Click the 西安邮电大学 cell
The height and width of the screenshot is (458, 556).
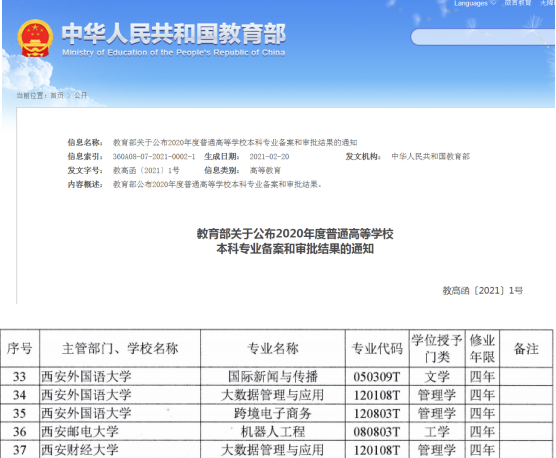(120, 432)
